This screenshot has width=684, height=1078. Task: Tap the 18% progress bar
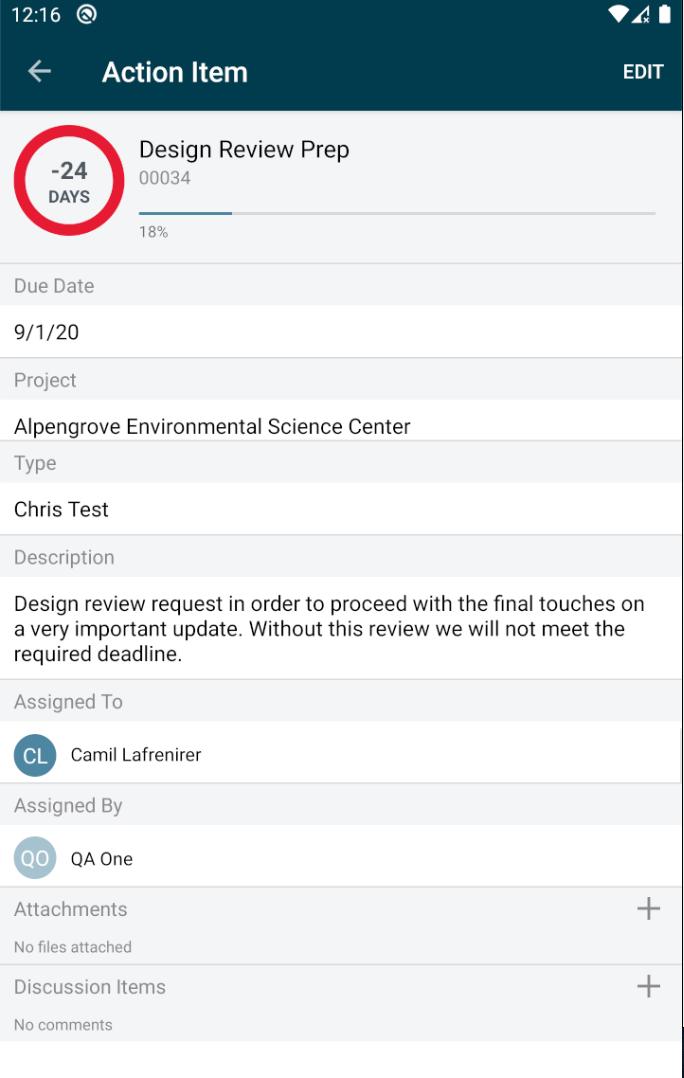click(x=397, y=214)
